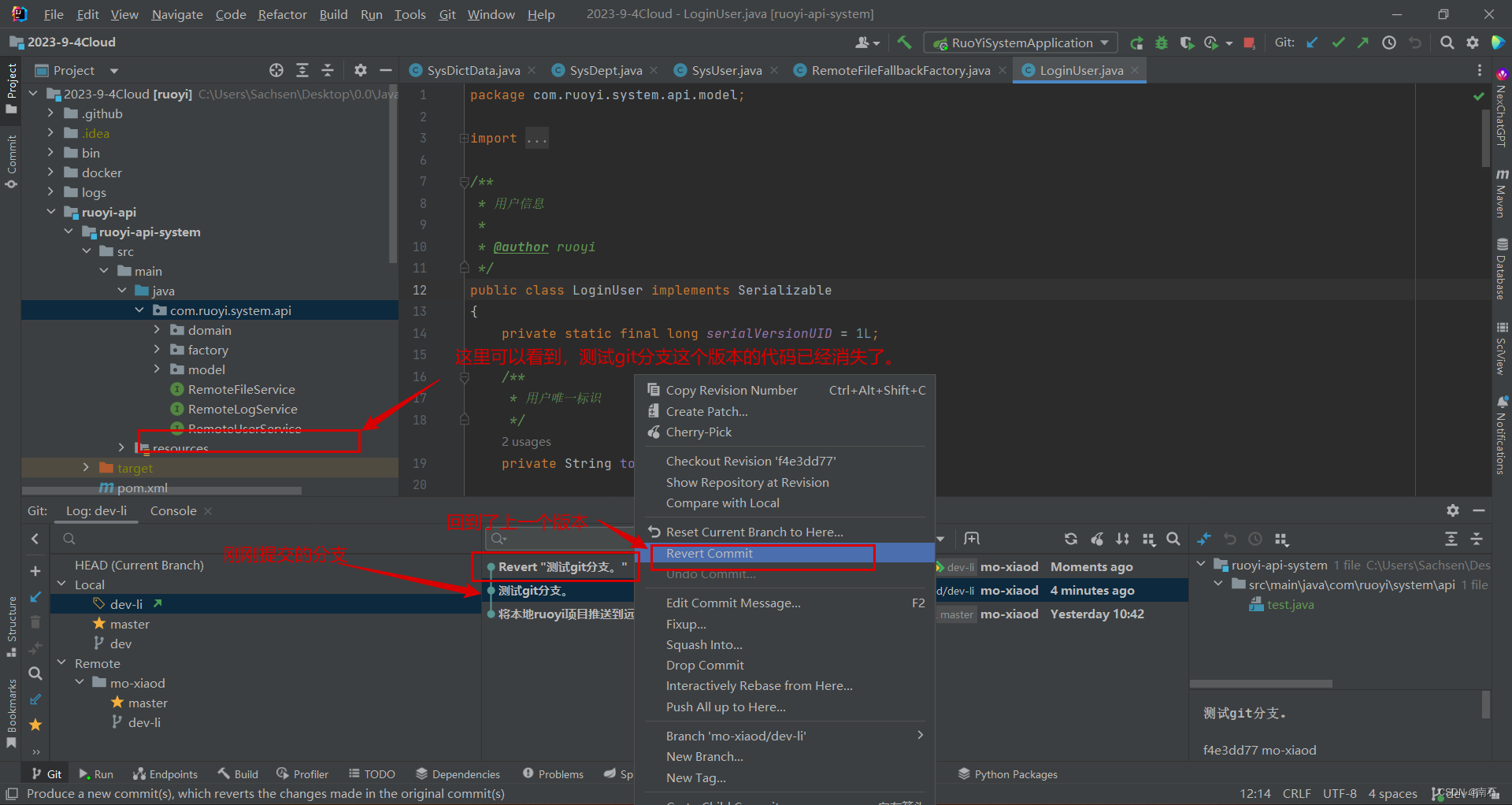This screenshot has width=1512, height=805.
Task: Open new Git log tab icon
Action: click(x=972, y=539)
